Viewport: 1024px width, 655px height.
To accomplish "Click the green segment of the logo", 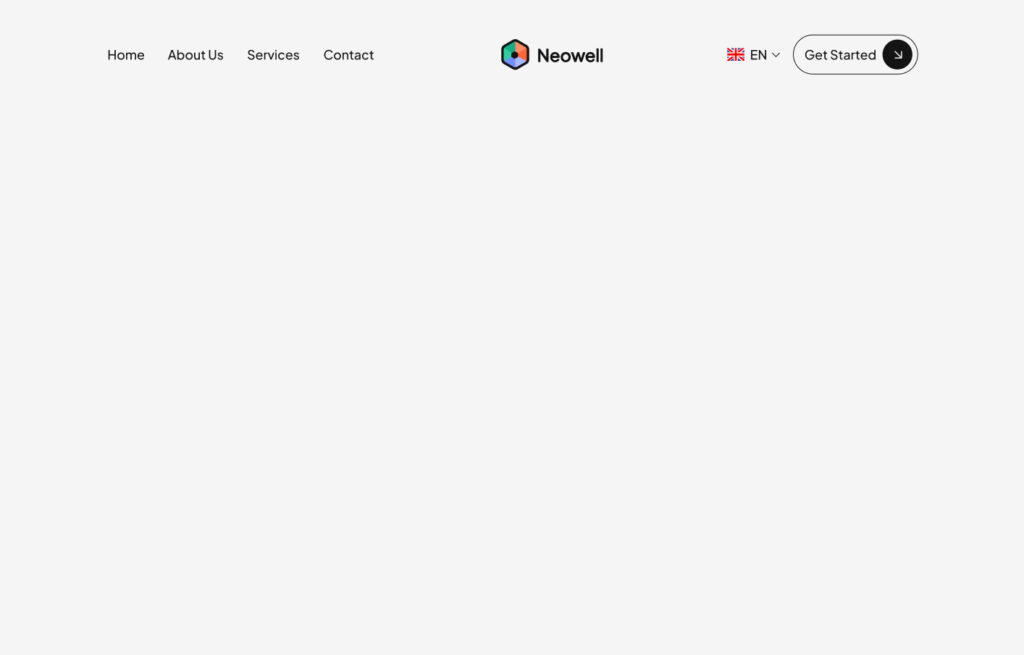I will tap(508, 52).
